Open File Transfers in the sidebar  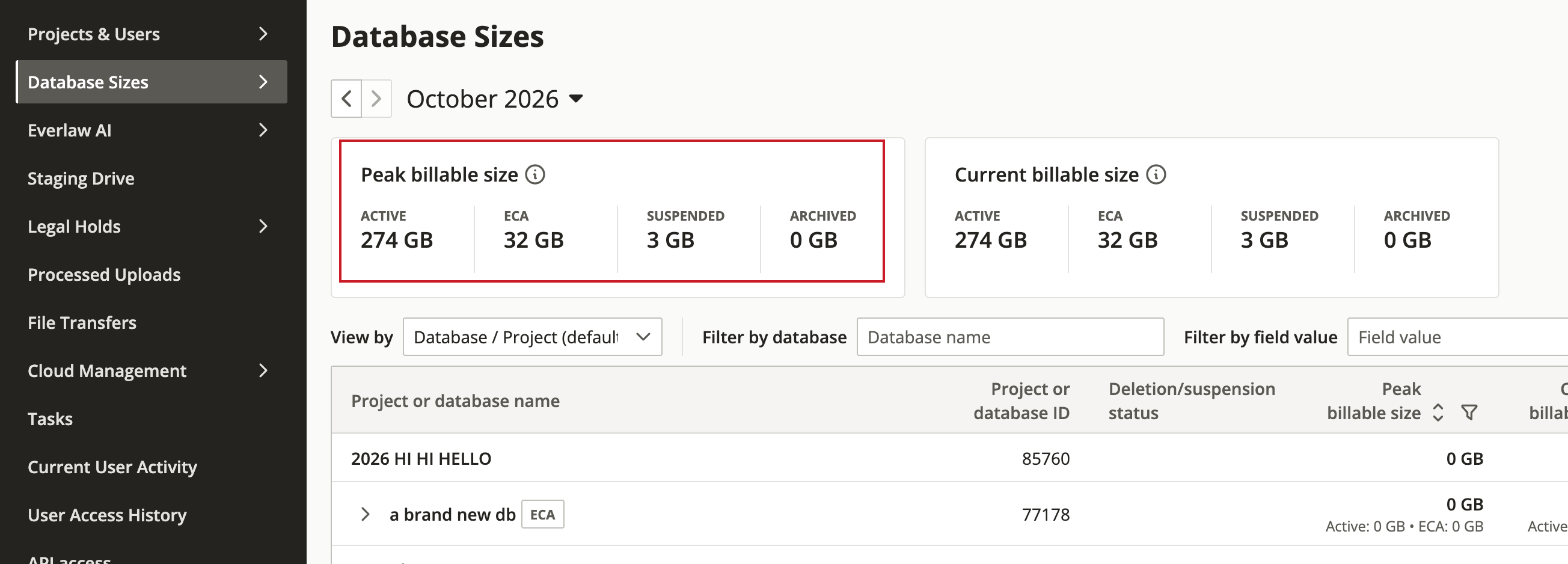151,323
